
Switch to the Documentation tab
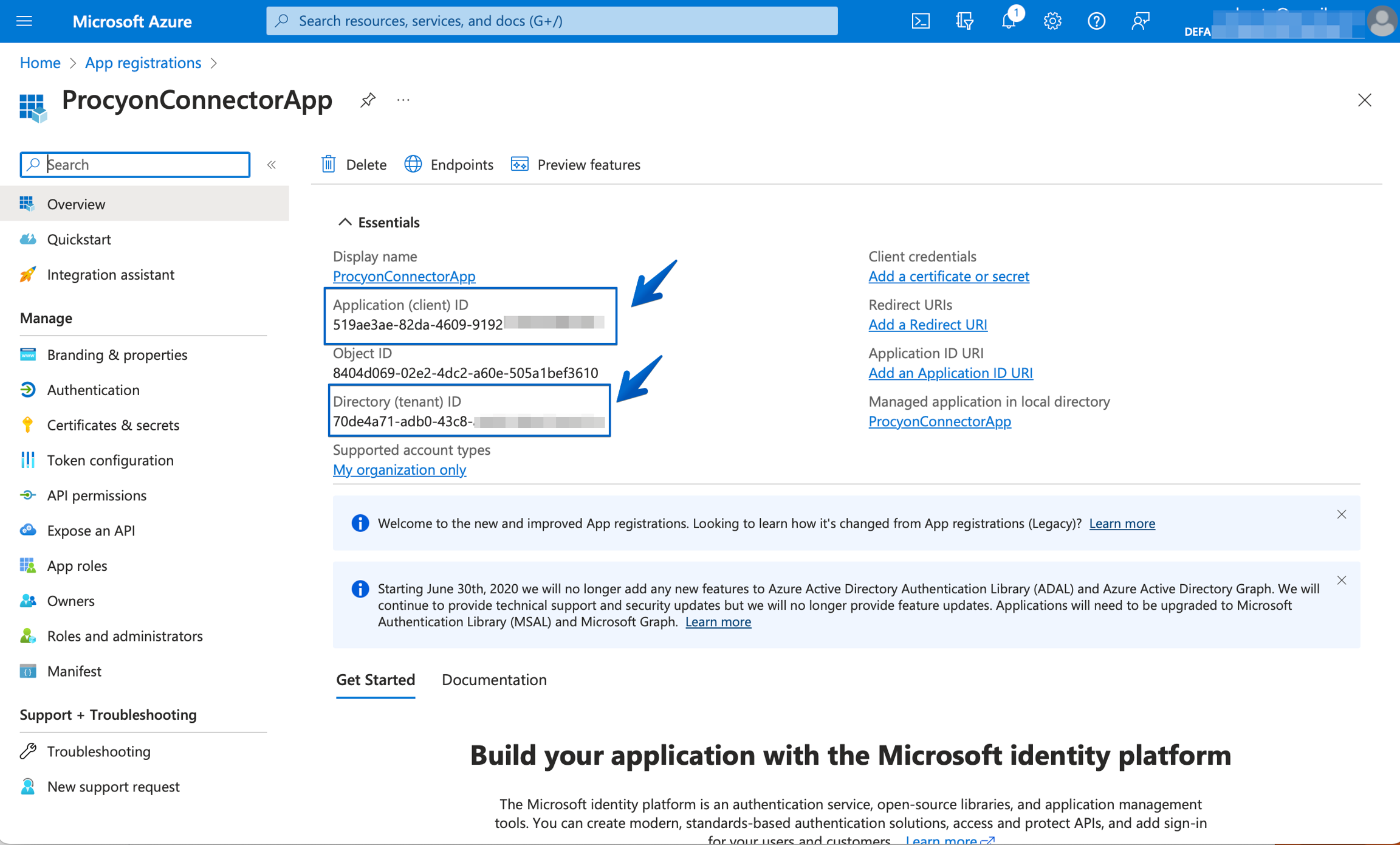tap(494, 680)
